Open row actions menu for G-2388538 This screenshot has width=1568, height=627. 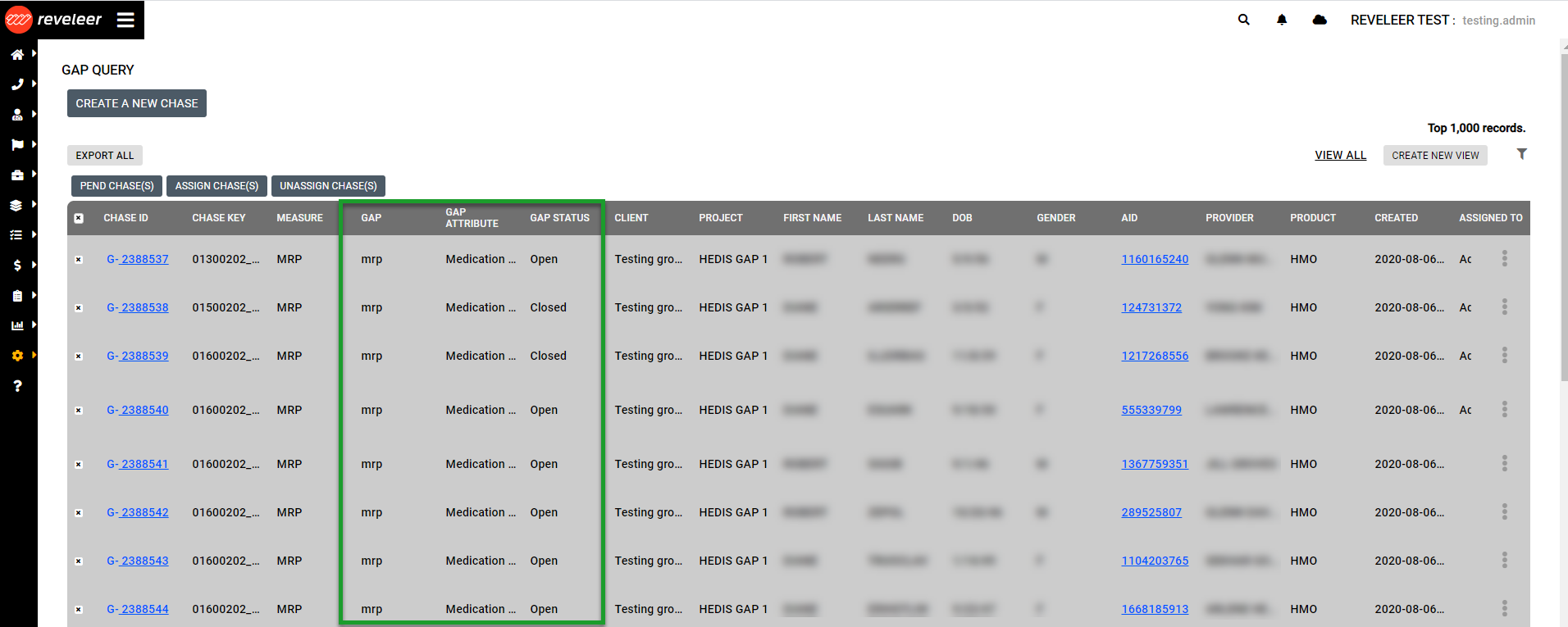point(1504,307)
